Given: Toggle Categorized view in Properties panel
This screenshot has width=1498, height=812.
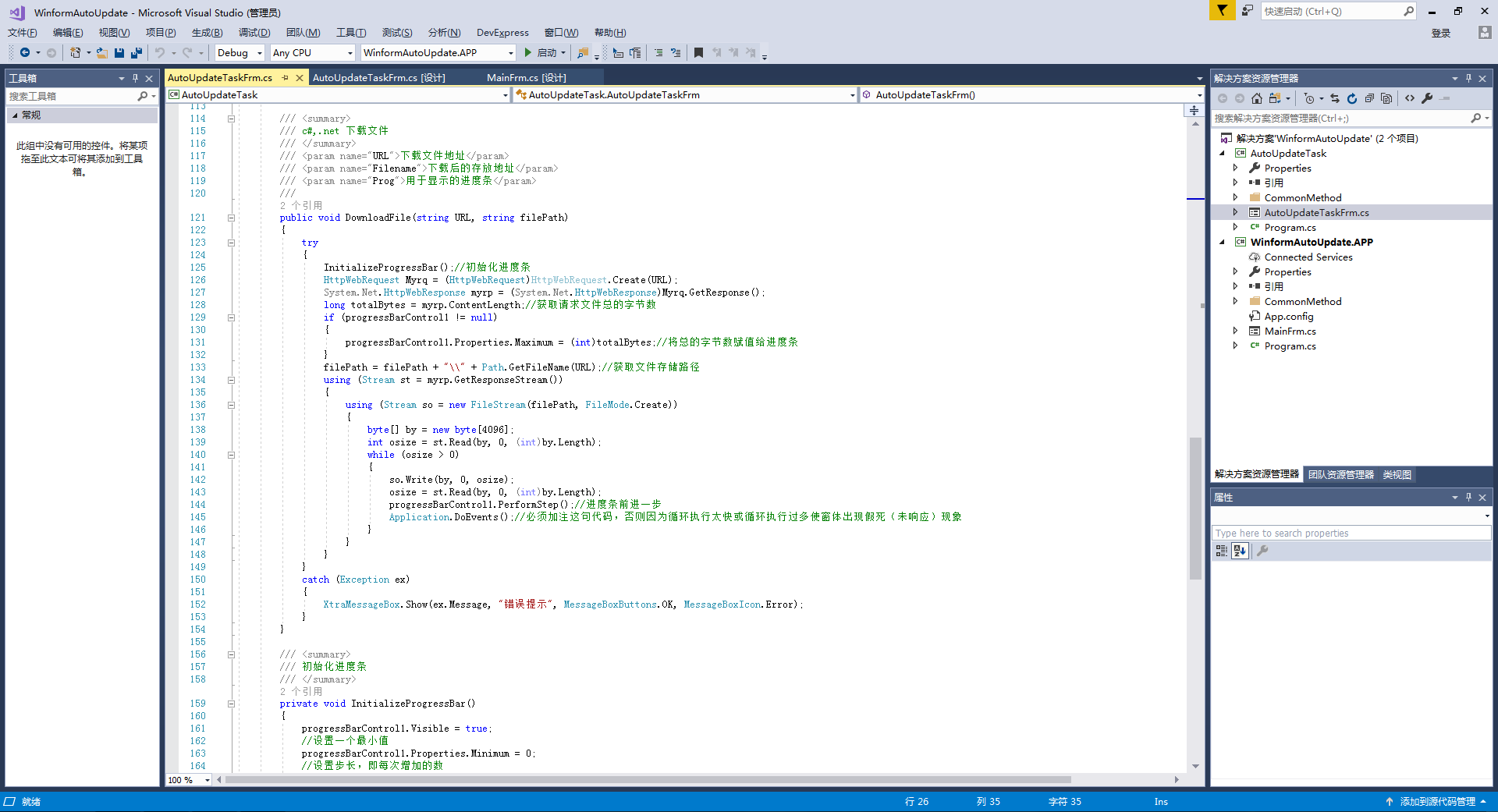Looking at the screenshot, I should (1222, 551).
